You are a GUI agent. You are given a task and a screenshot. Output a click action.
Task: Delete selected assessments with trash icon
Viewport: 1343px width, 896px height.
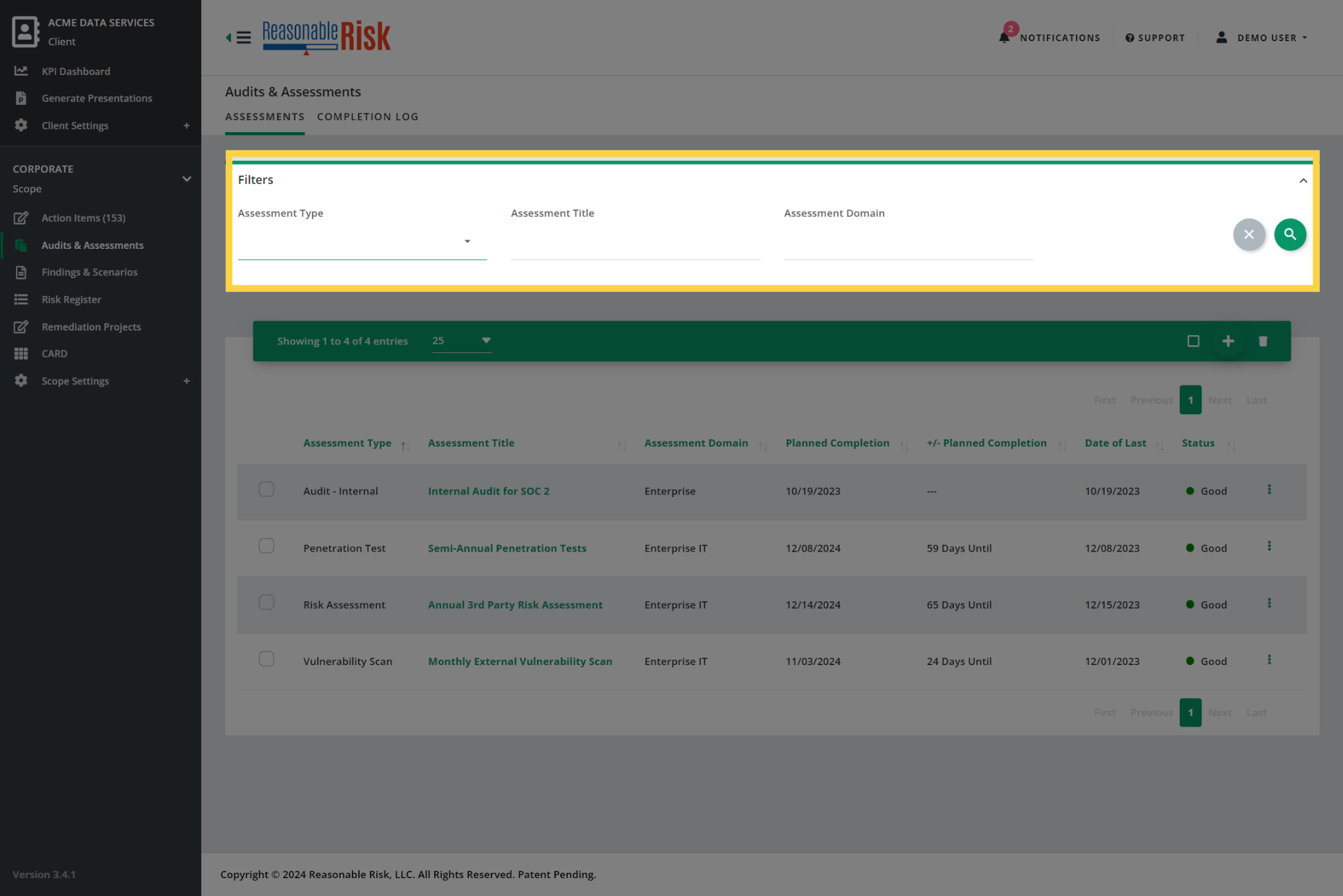(x=1263, y=341)
